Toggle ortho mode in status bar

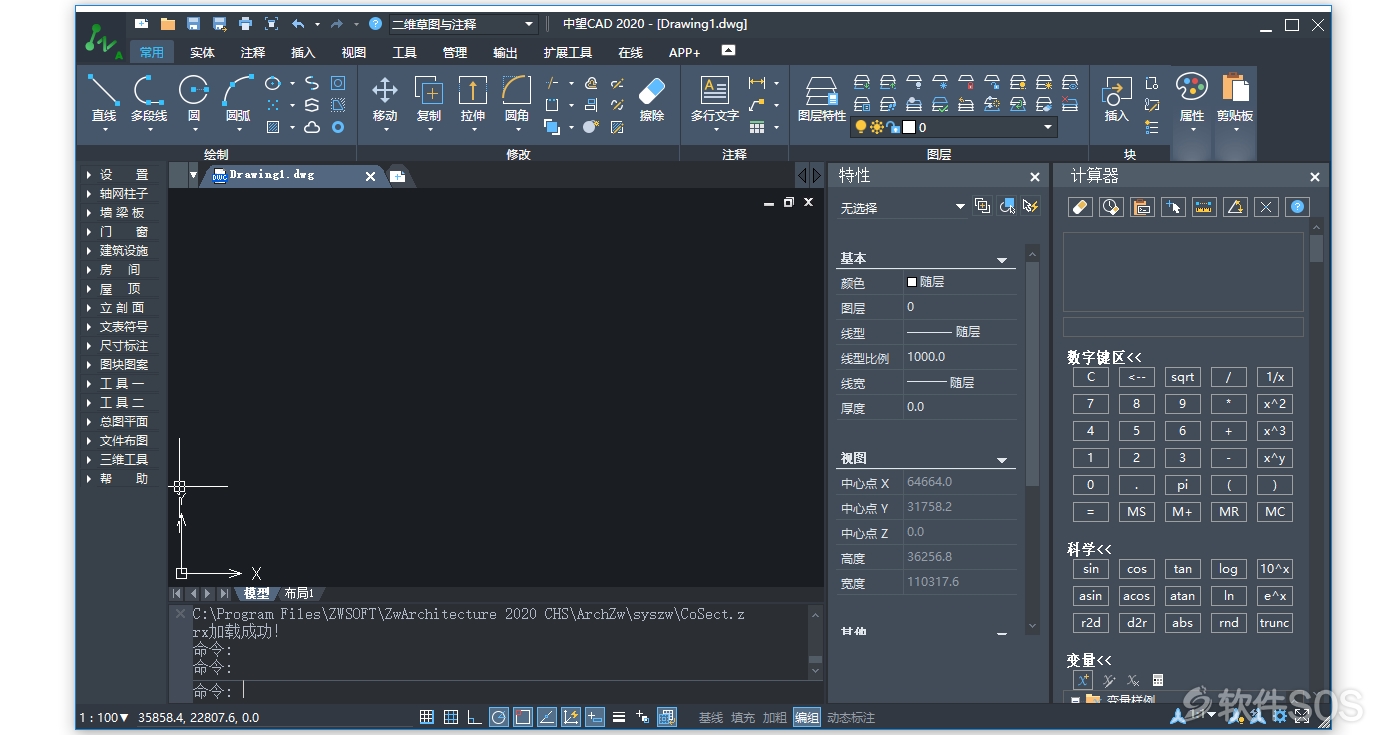[x=474, y=717]
